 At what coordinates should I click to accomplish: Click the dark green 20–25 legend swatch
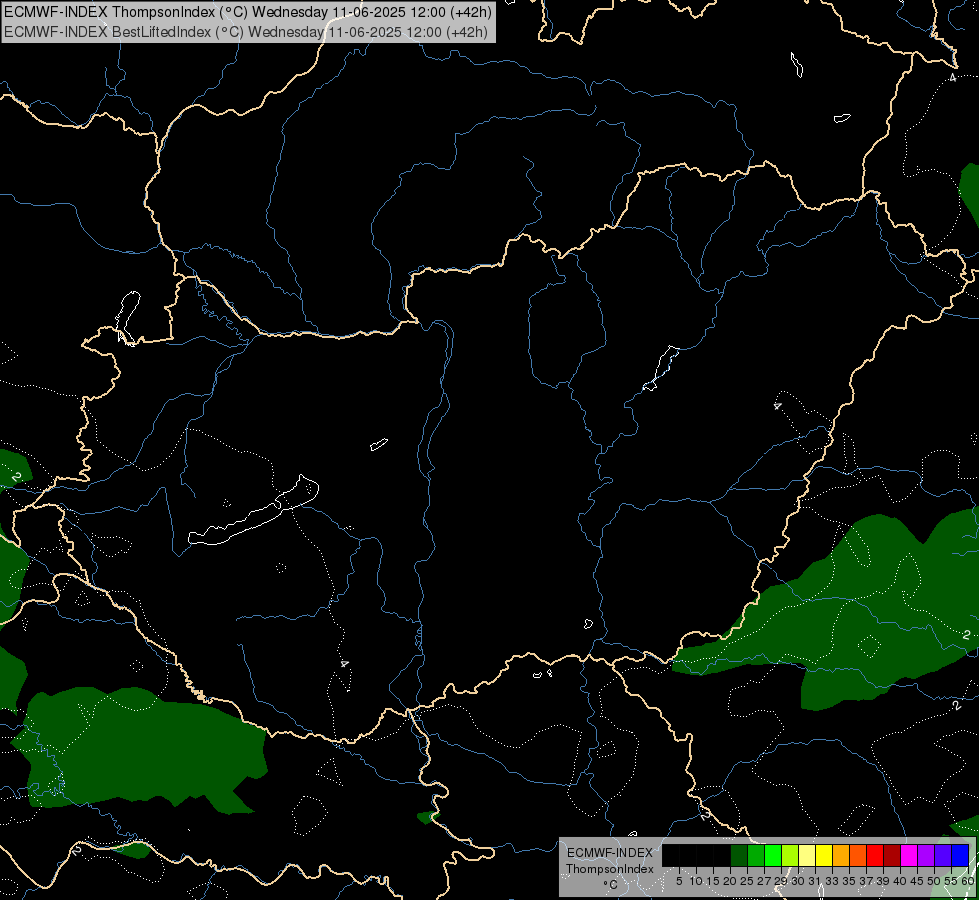[x=739, y=855]
